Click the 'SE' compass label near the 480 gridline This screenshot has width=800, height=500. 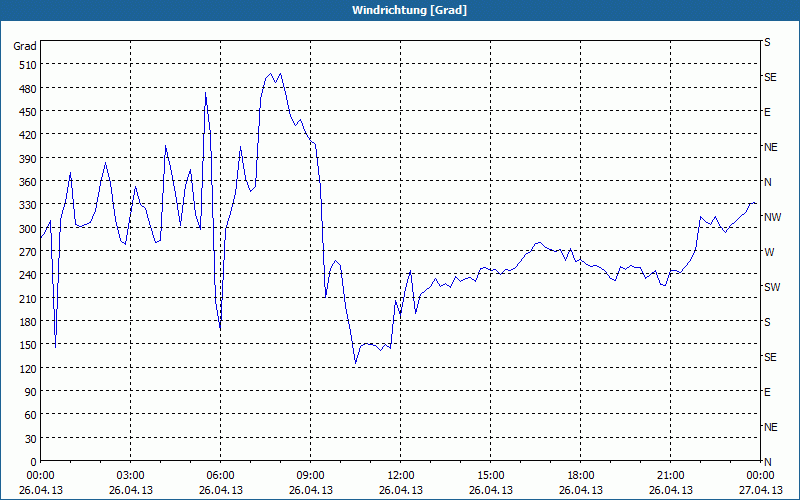tap(770, 77)
